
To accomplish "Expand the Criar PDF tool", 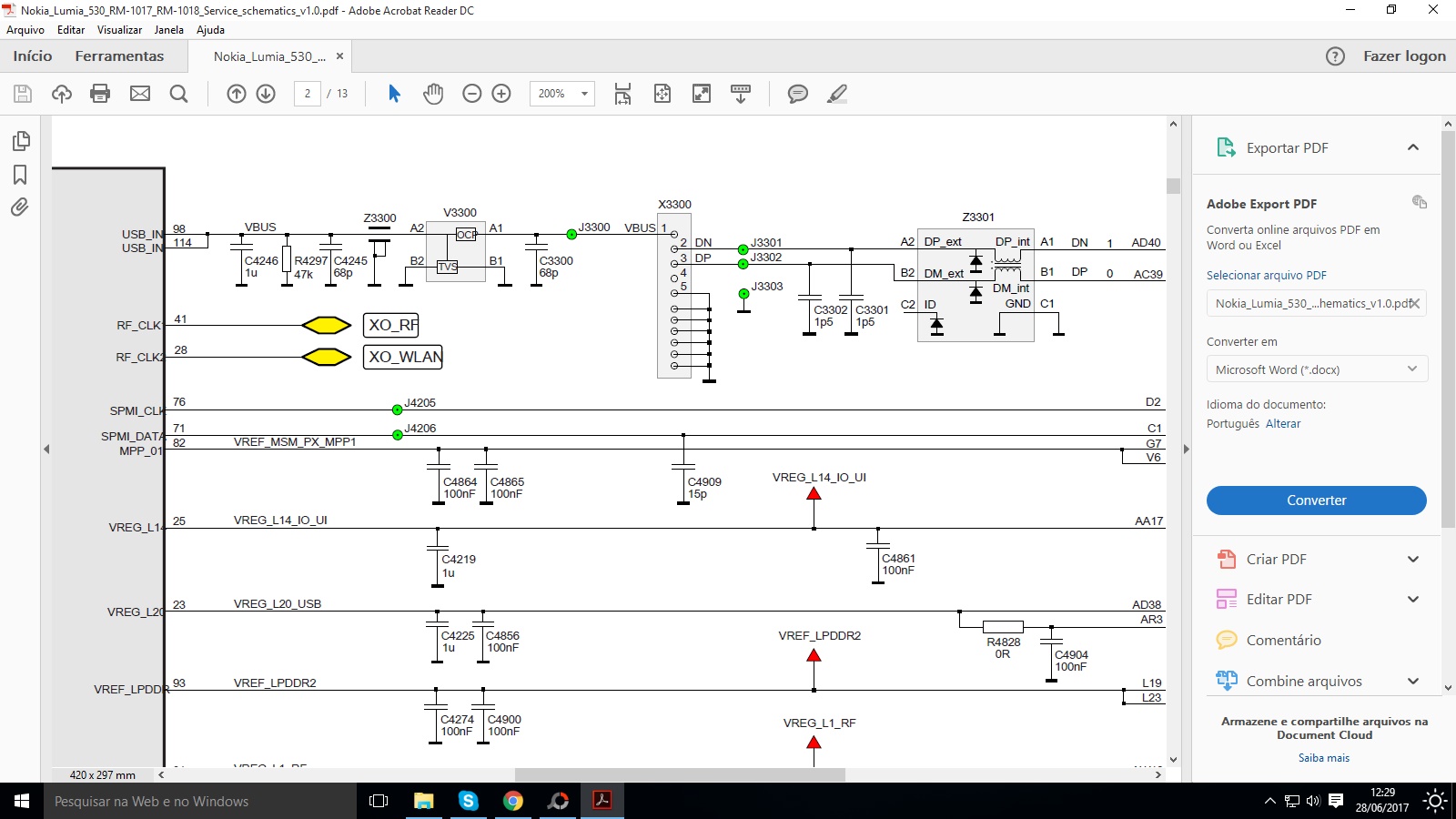I will click(1413, 560).
